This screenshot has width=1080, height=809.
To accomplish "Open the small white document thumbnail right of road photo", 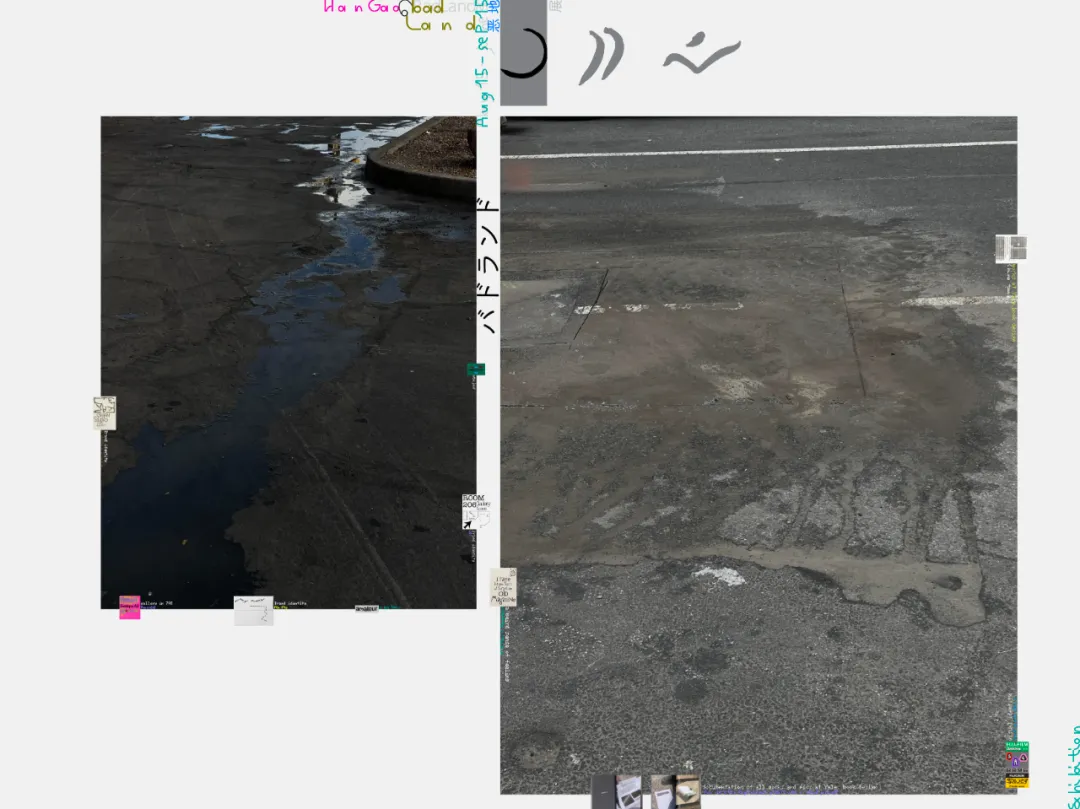I will 1011,249.
